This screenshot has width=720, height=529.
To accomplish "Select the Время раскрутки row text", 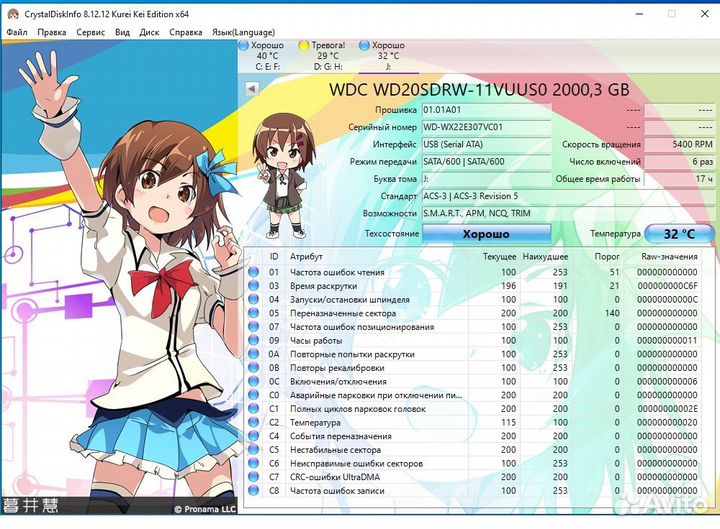I will [324, 286].
